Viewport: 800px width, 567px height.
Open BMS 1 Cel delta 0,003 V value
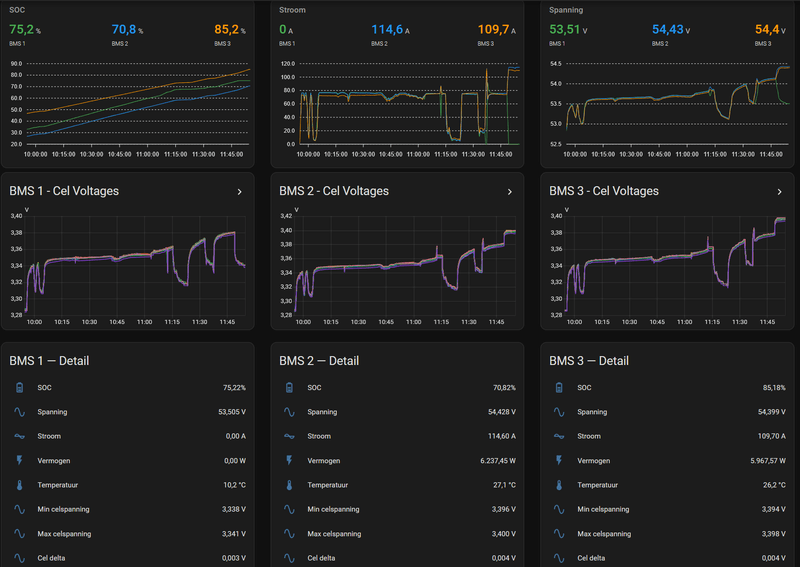(x=234, y=558)
